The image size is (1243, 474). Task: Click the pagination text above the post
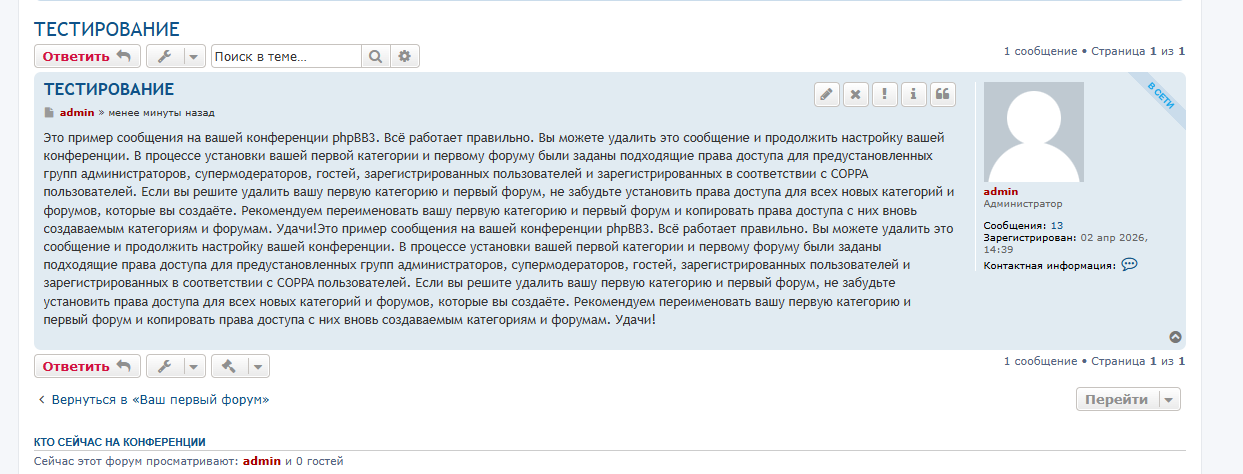coord(1094,50)
